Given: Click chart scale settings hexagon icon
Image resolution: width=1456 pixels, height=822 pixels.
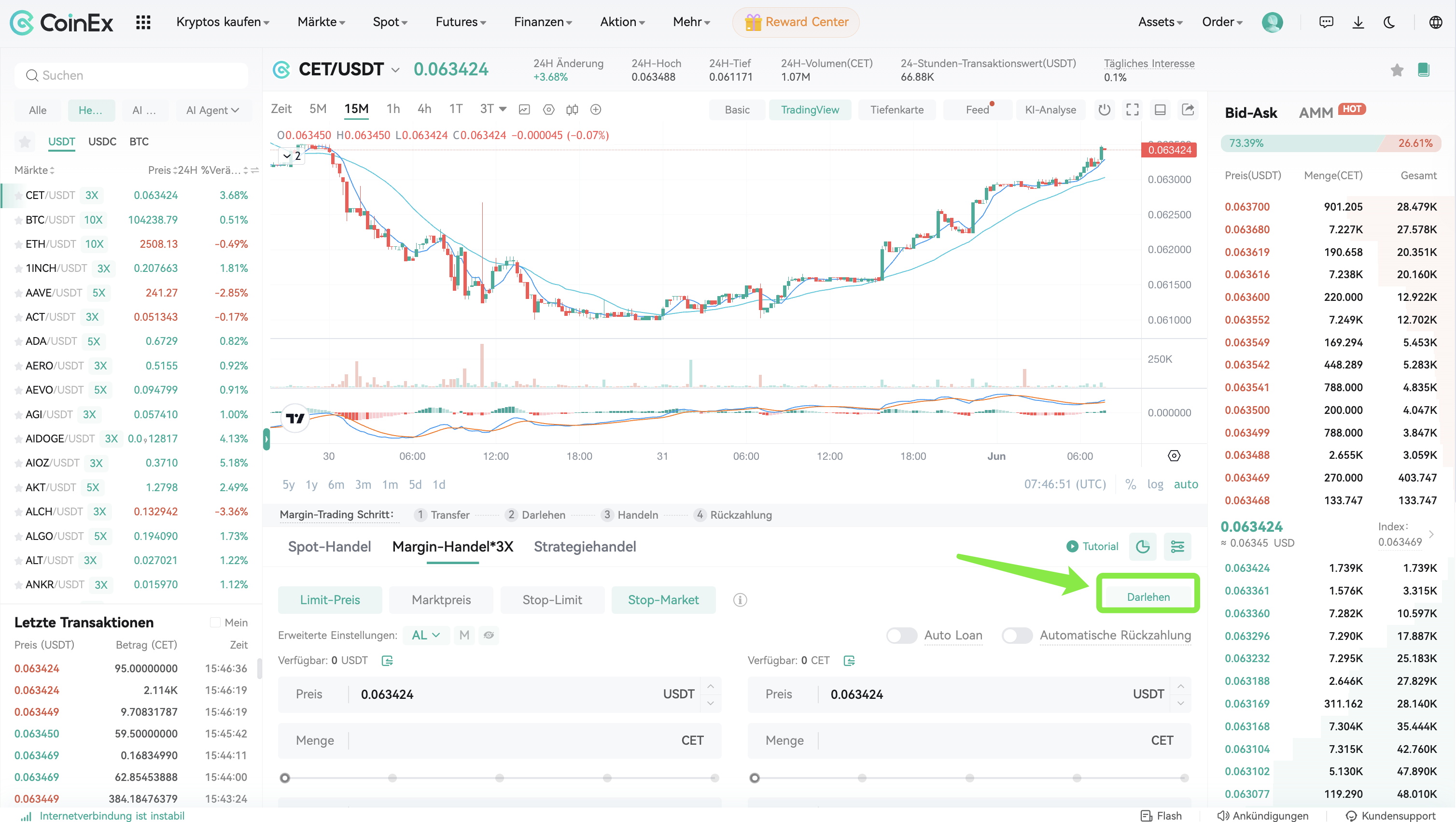Looking at the screenshot, I should (x=1174, y=455).
